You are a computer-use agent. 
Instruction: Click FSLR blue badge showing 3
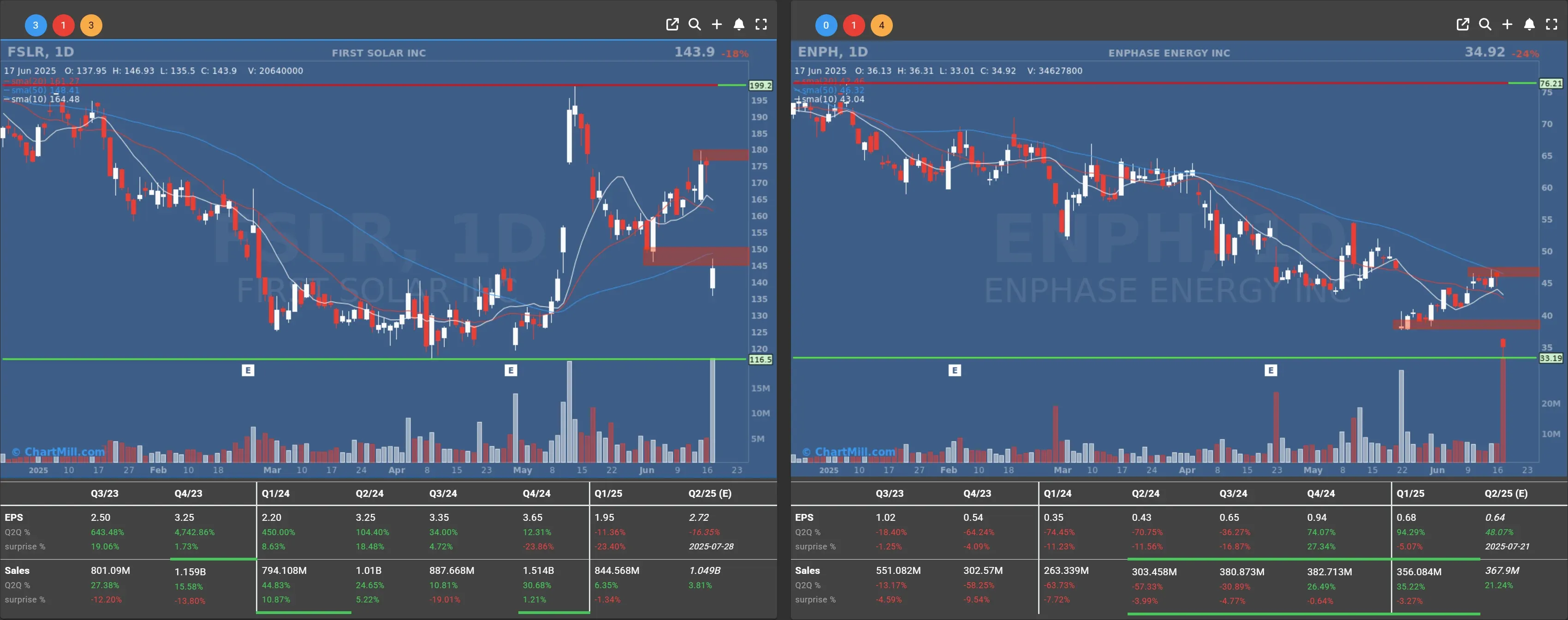coord(36,25)
